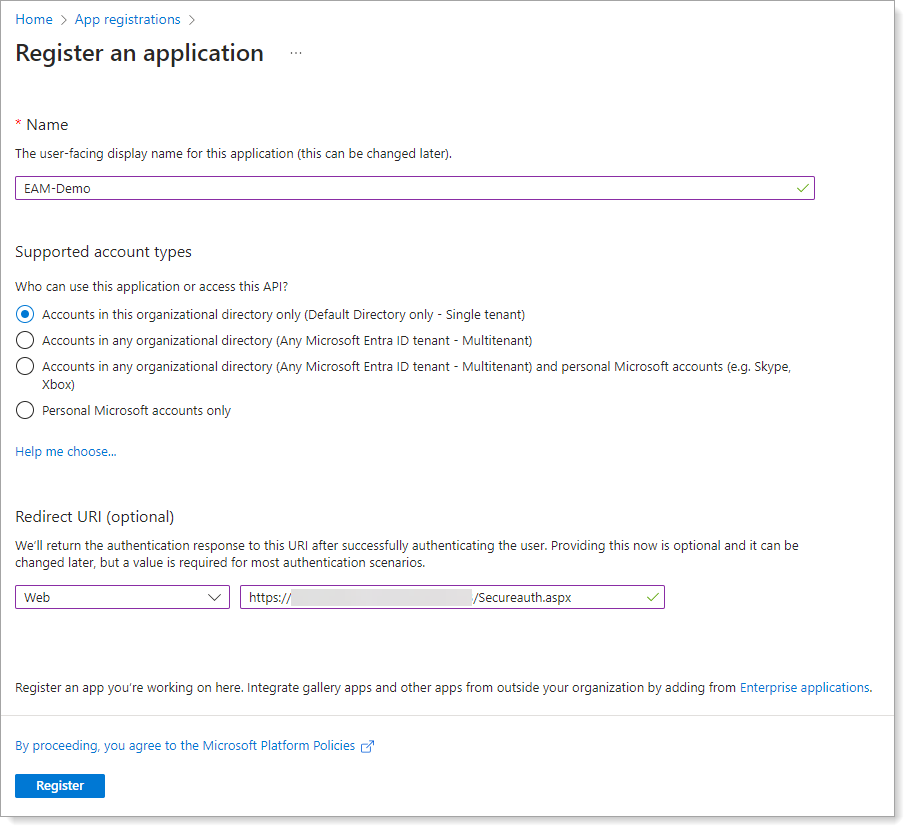This screenshot has width=910, height=832.
Task: Select the Multitenant accounts radio button
Action: [x=24, y=340]
